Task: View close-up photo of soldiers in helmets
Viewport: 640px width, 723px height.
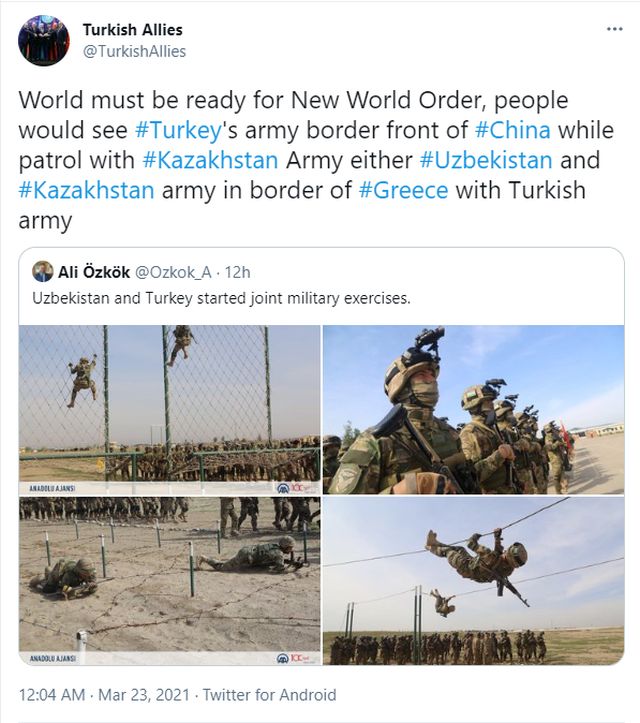Action: tap(473, 409)
